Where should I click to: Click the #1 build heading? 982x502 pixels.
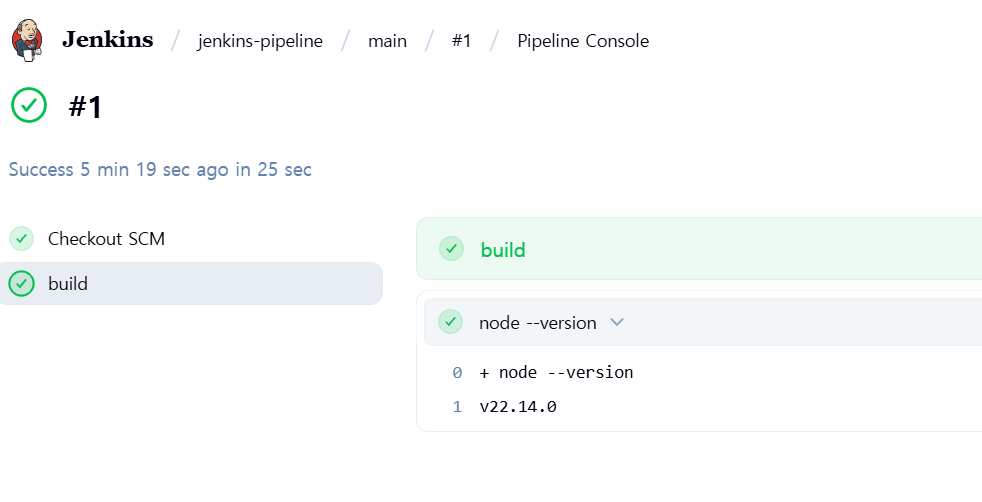85,106
